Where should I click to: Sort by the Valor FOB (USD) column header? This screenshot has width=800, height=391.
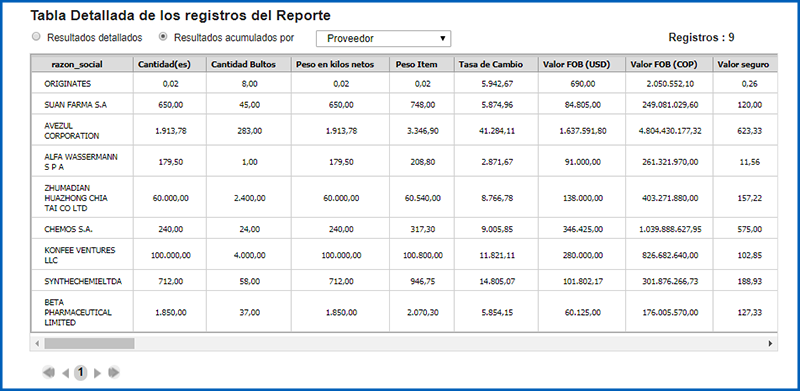click(582, 64)
